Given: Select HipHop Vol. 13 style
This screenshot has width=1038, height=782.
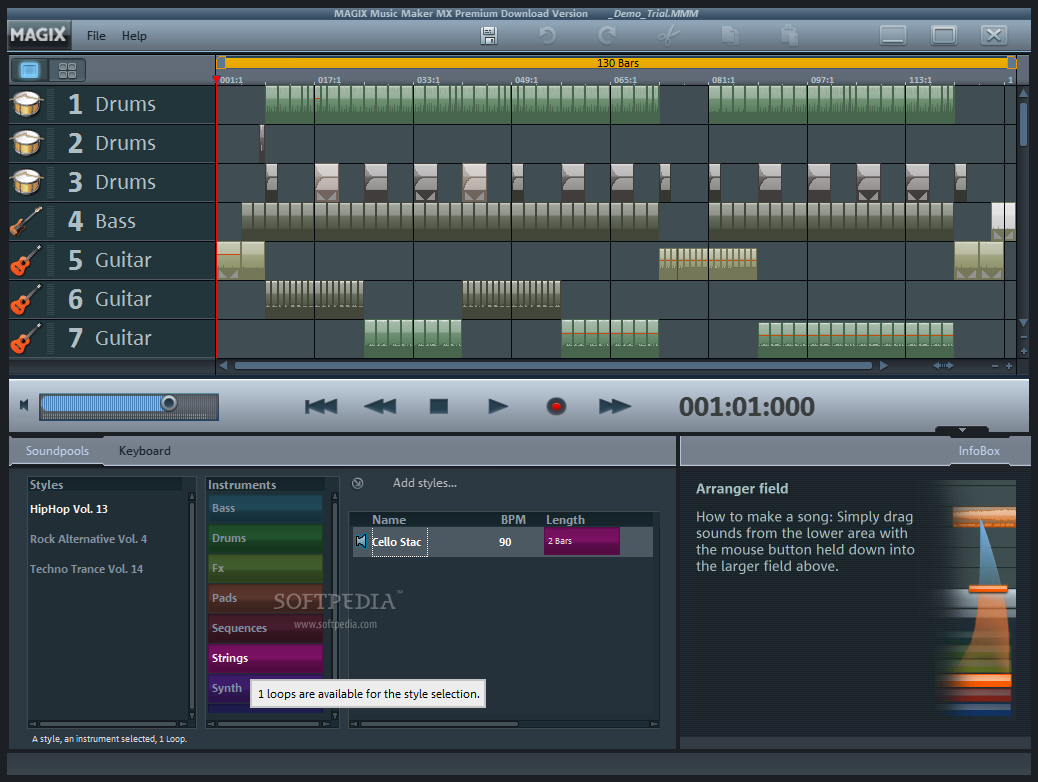Looking at the screenshot, I should (x=69, y=509).
